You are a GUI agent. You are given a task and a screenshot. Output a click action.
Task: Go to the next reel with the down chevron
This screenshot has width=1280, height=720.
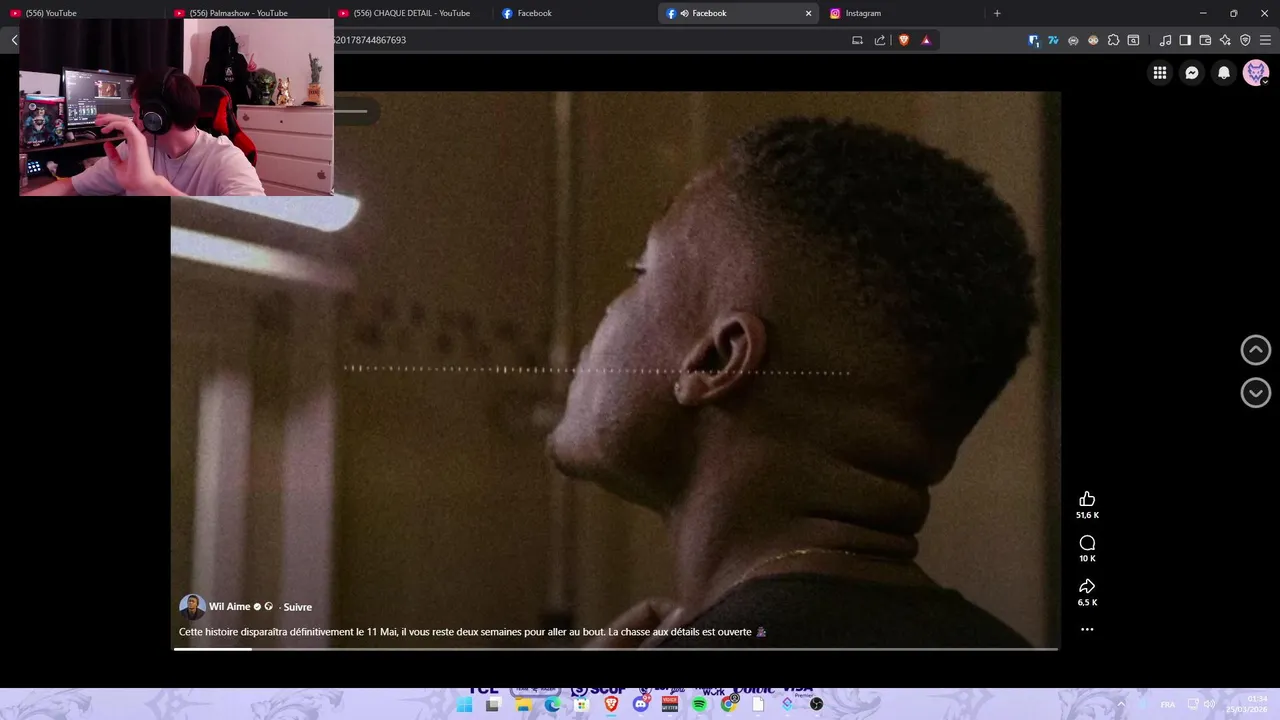tap(1256, 392)
